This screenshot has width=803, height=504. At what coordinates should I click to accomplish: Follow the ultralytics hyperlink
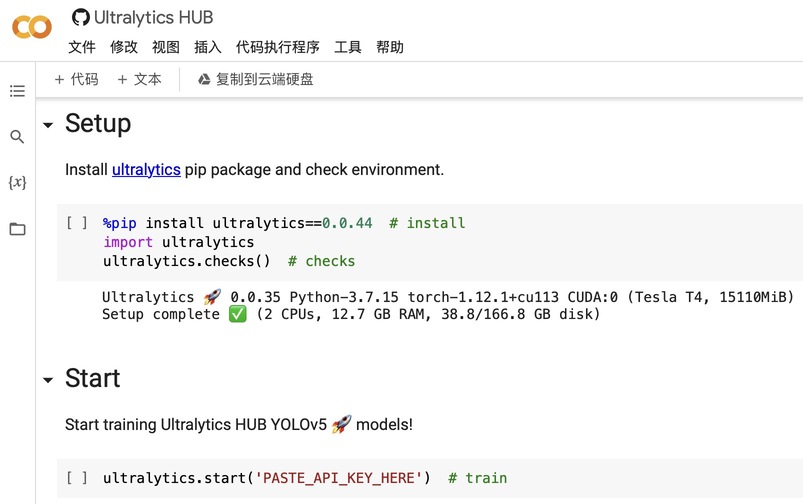146,170
